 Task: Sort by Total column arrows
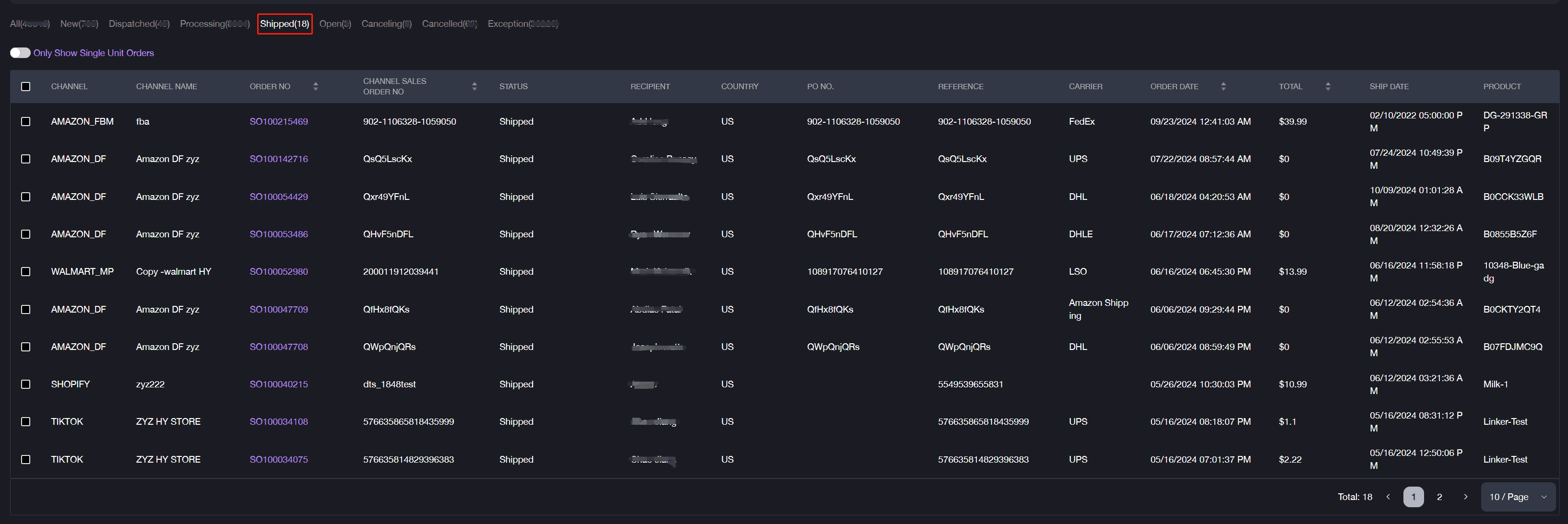(1328, 86)
